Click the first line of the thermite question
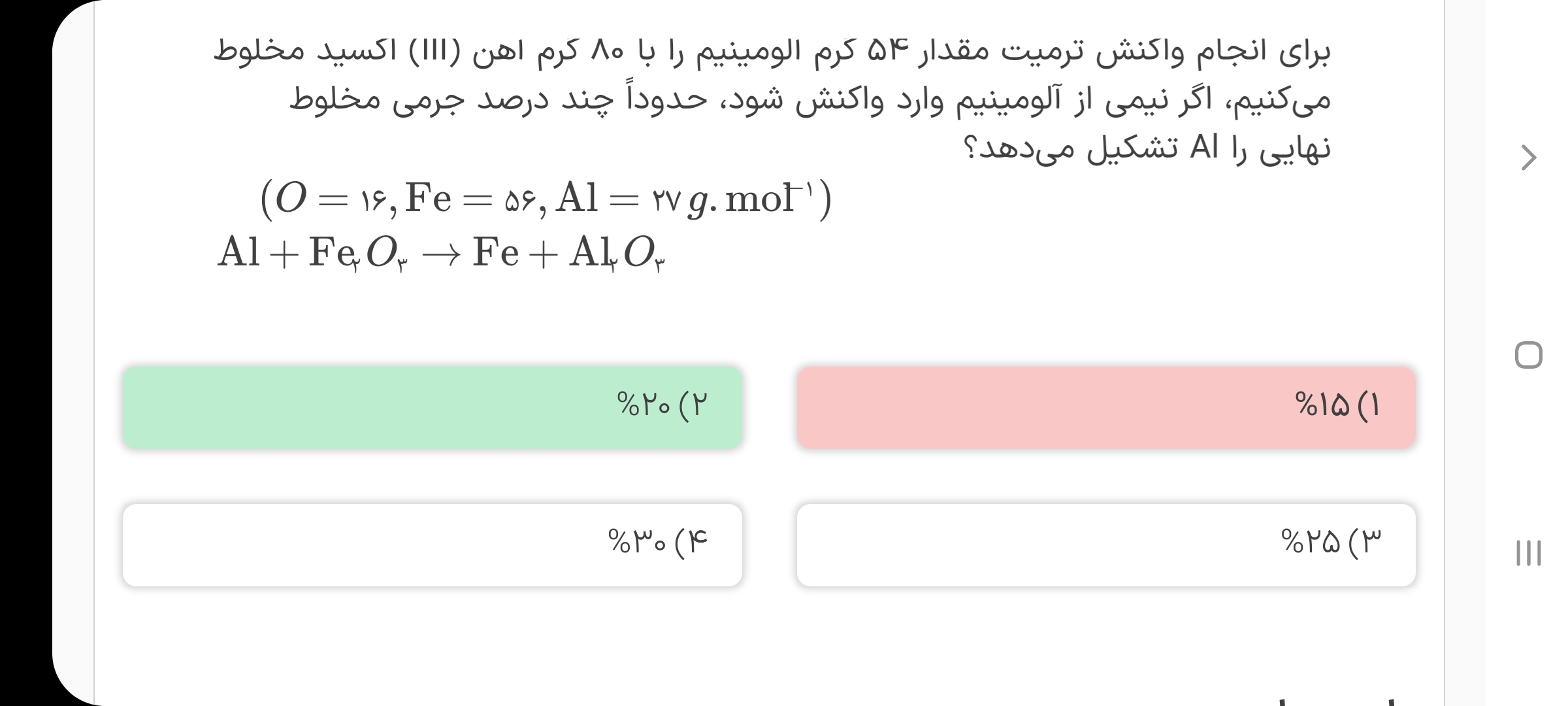Screen dimensions: 1568x706 click(771, 52)
